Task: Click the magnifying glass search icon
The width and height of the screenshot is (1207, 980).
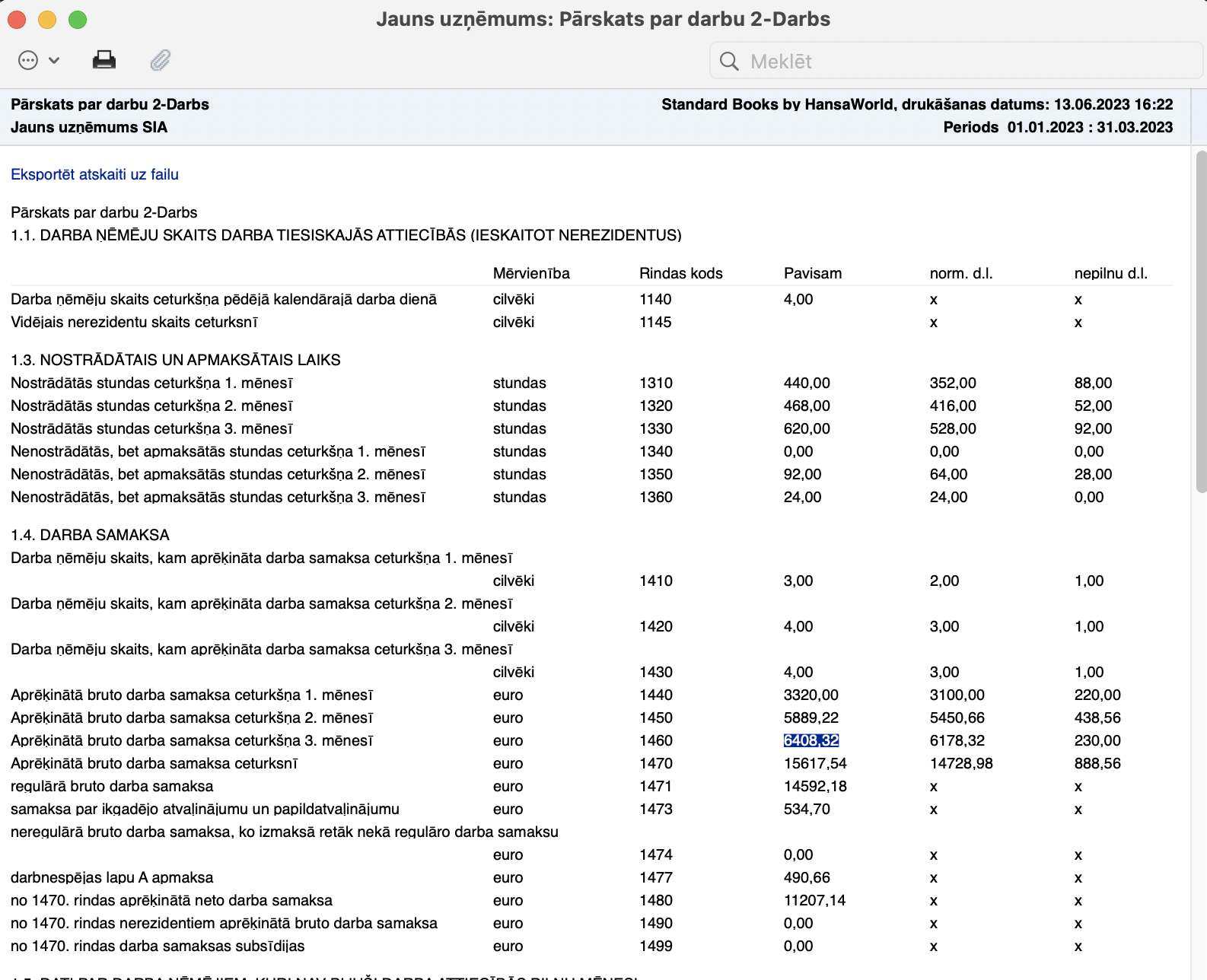Action: pos(729,62)
